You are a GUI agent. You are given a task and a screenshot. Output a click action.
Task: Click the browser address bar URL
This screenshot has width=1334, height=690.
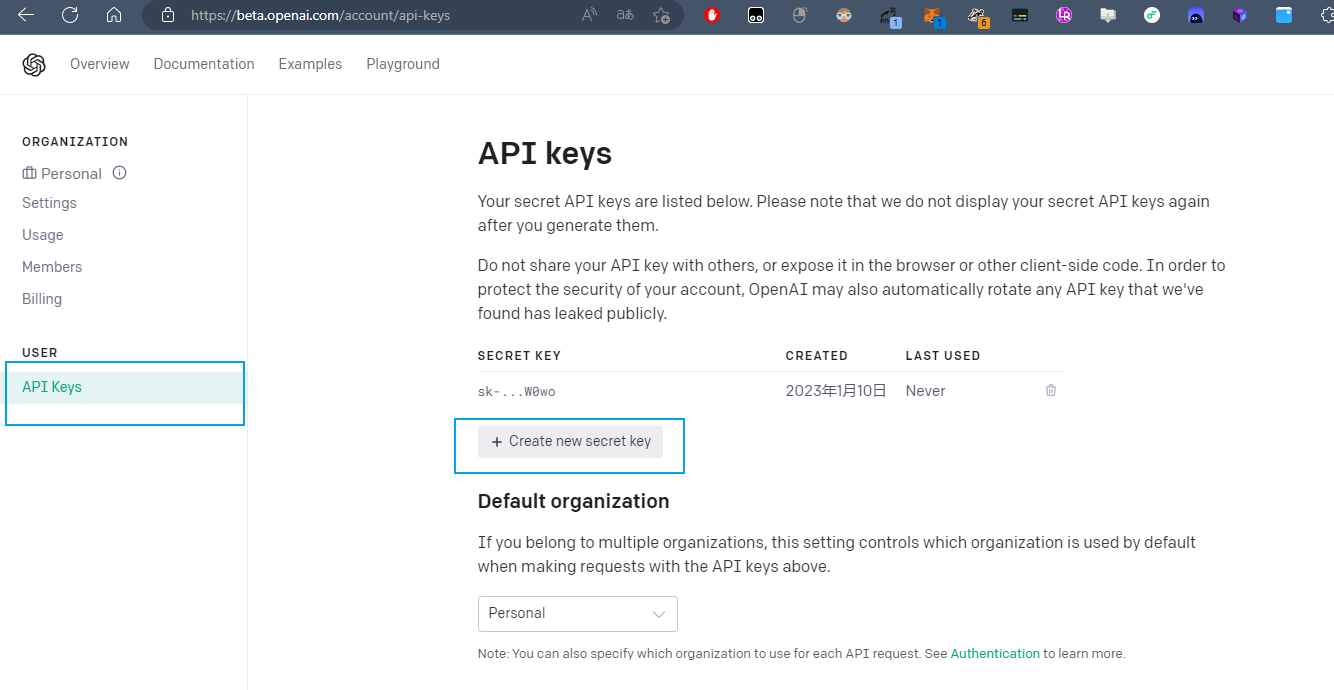320,15
